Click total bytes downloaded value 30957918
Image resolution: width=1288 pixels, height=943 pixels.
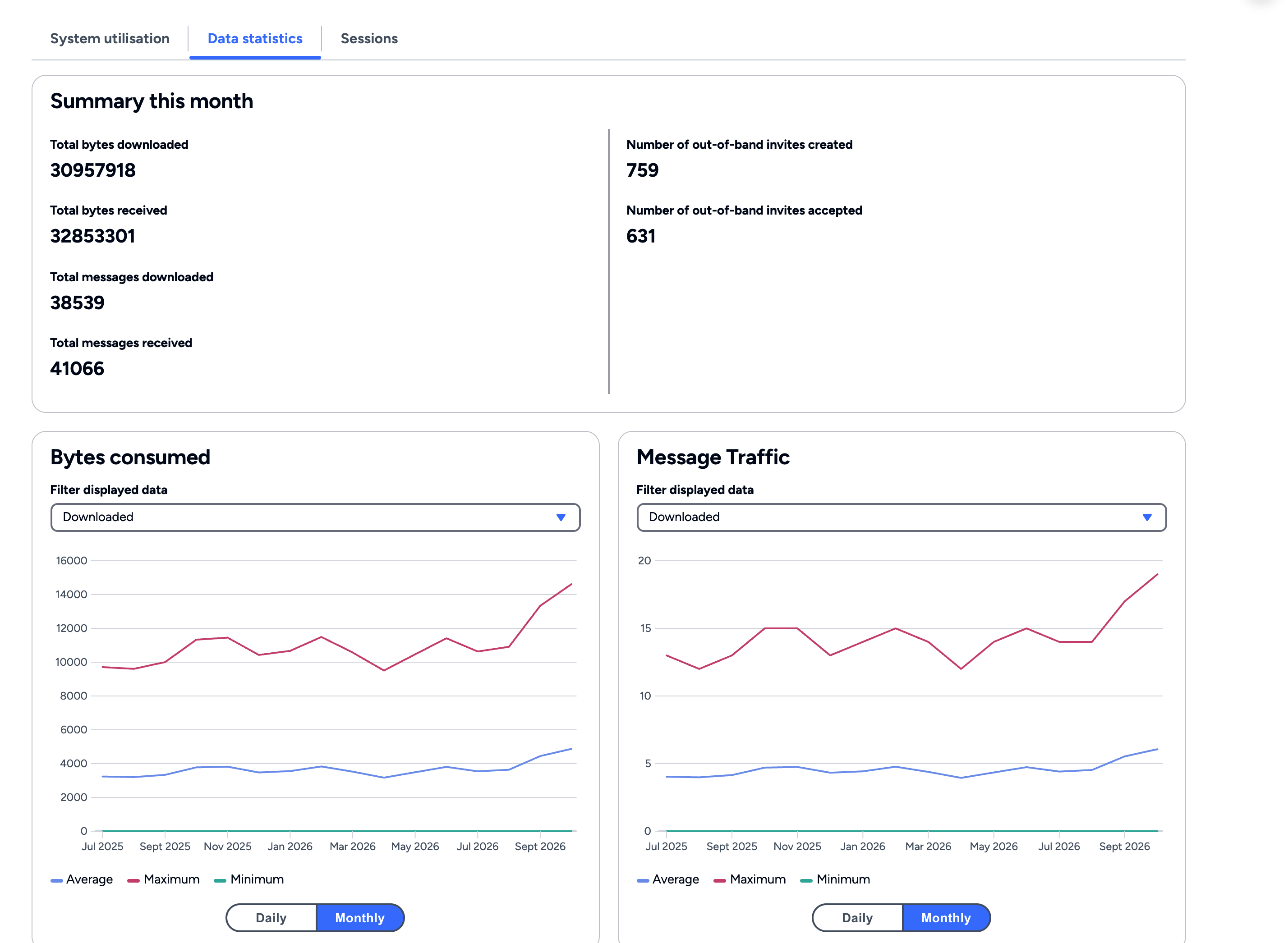[92, 170]
